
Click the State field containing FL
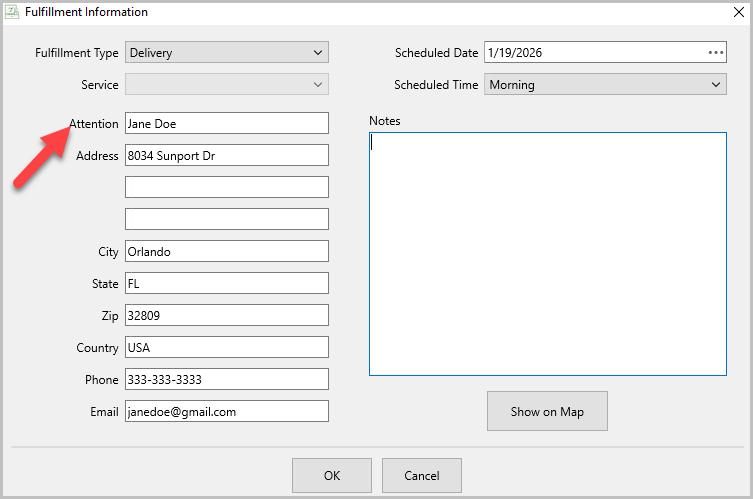pos(227,283)
